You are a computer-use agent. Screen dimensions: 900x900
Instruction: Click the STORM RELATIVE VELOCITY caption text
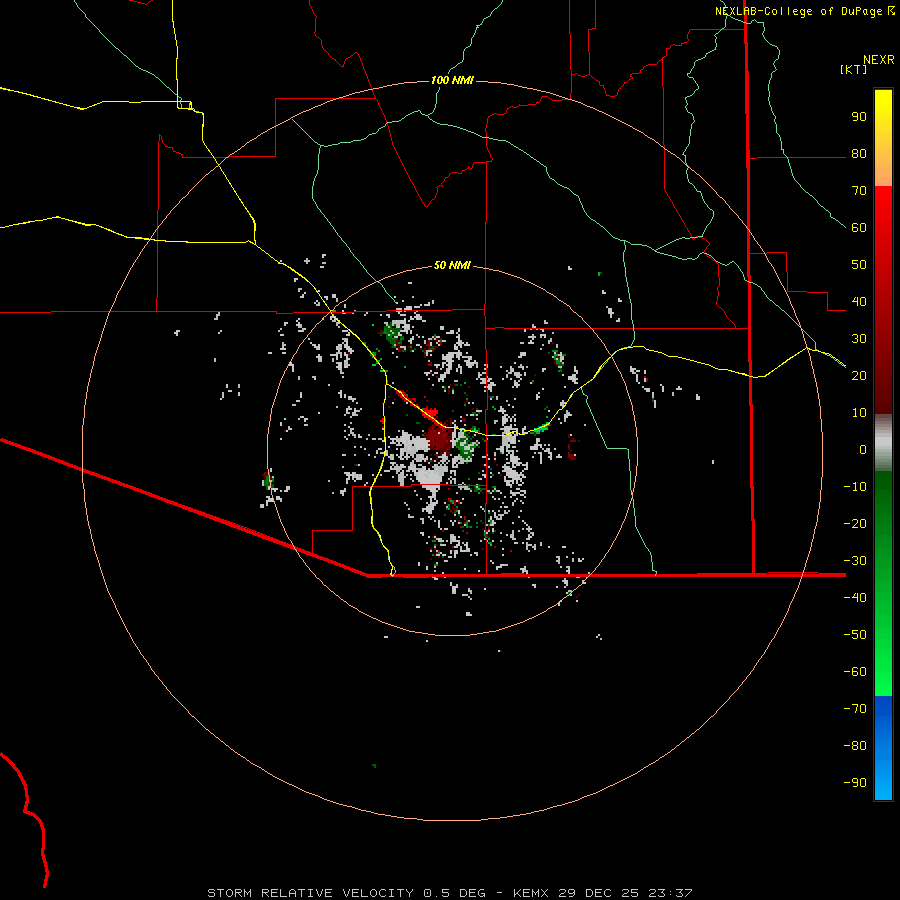click(310, 893)
